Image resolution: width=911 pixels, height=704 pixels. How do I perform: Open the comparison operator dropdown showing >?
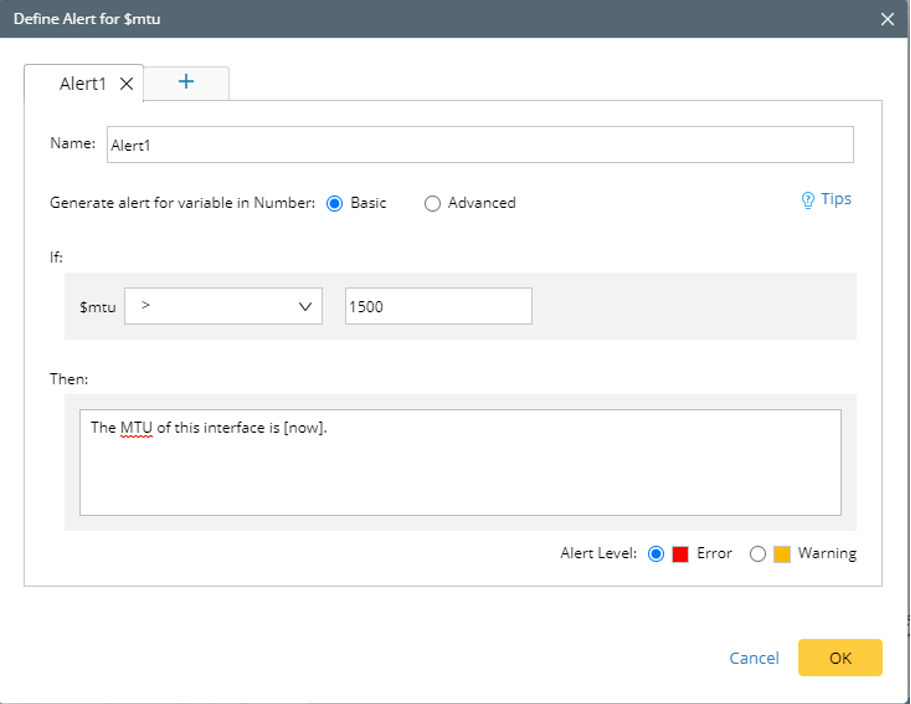click(222, 306)
